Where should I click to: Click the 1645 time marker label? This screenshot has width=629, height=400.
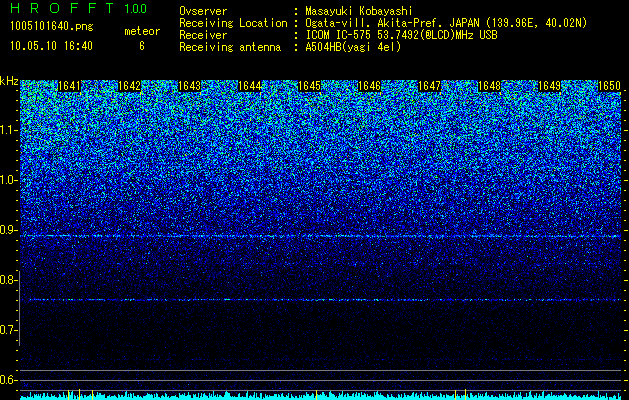[x=310, y=86]
